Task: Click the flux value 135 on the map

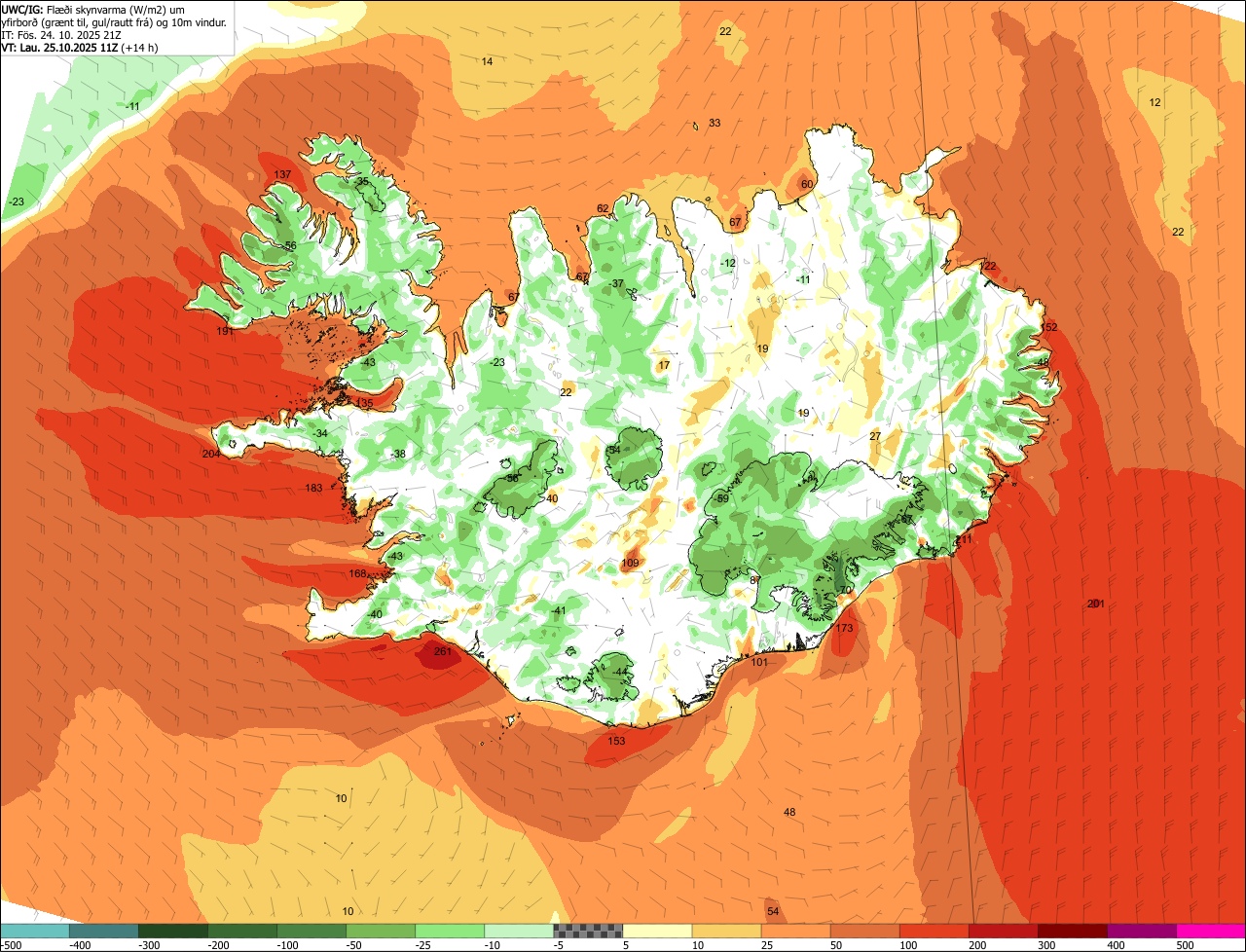Action: point(365,403)
